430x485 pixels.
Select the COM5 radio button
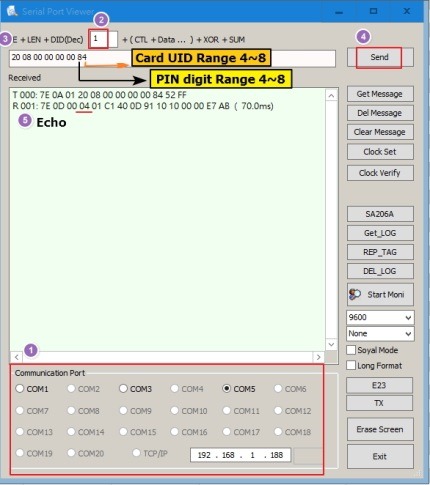tap(226, 389)
